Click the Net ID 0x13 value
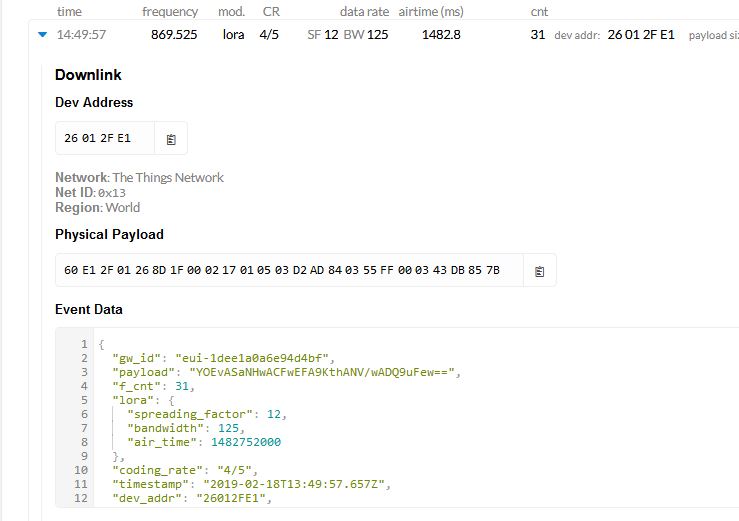Screen dimensions: 739x521 pos(112,193)
